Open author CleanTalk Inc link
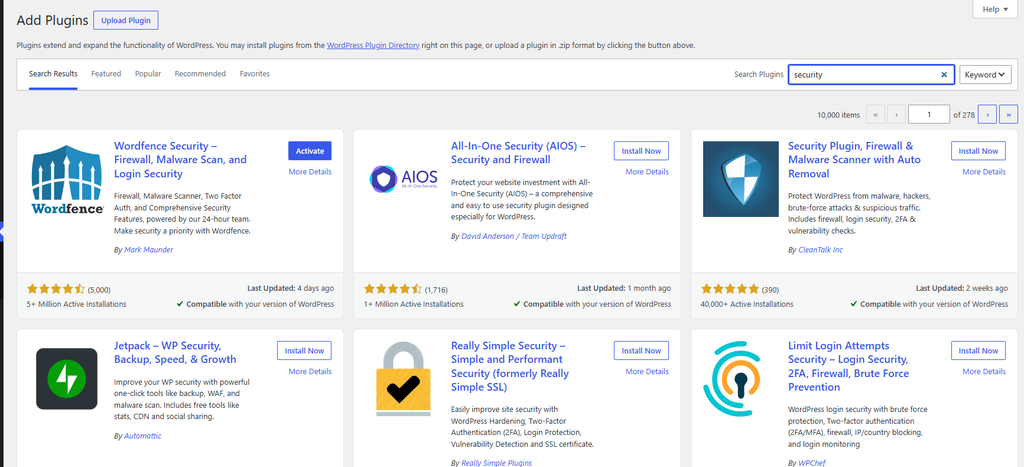Screen dimensions: 1024x467 [820, 250]
